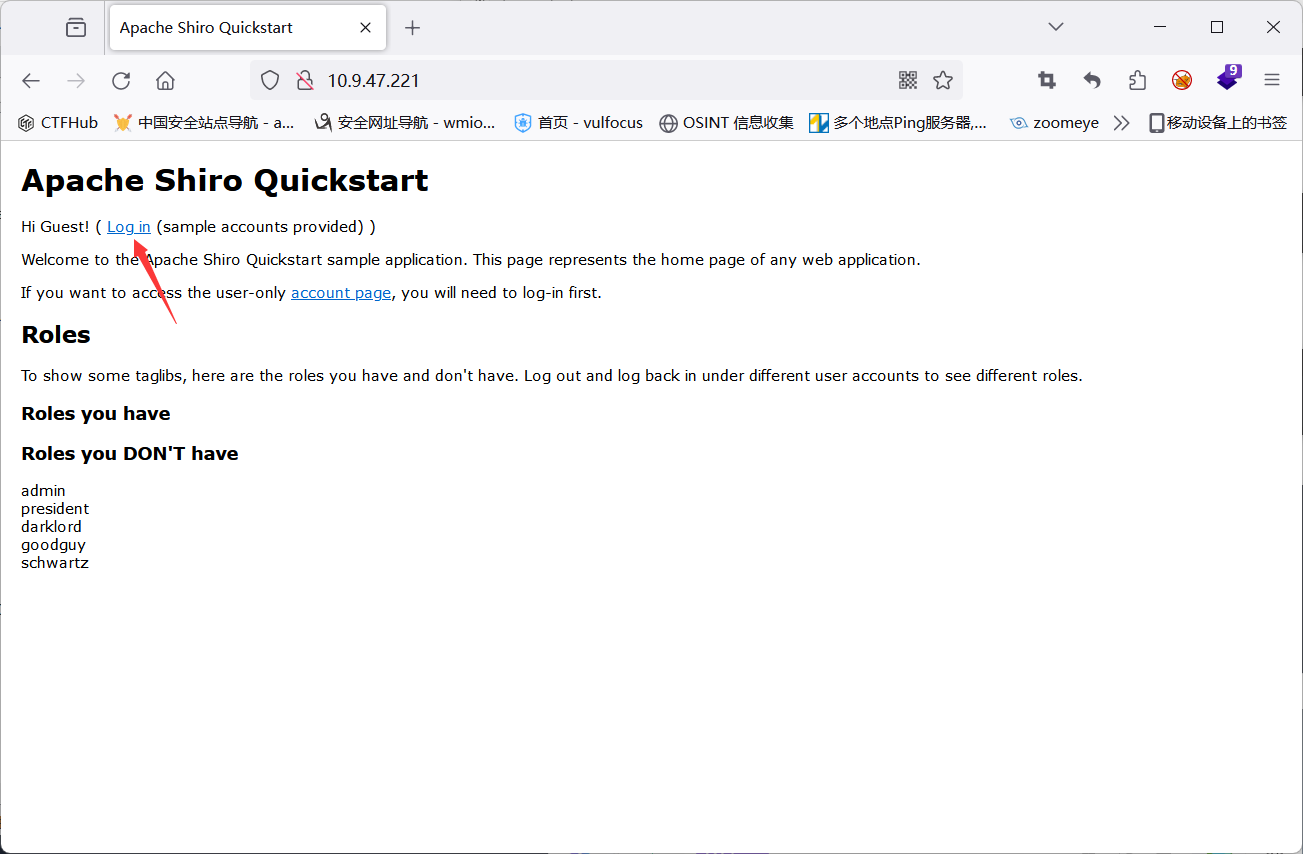Minimize the browser window
1303x854 pixels.
click(1160, 28)
